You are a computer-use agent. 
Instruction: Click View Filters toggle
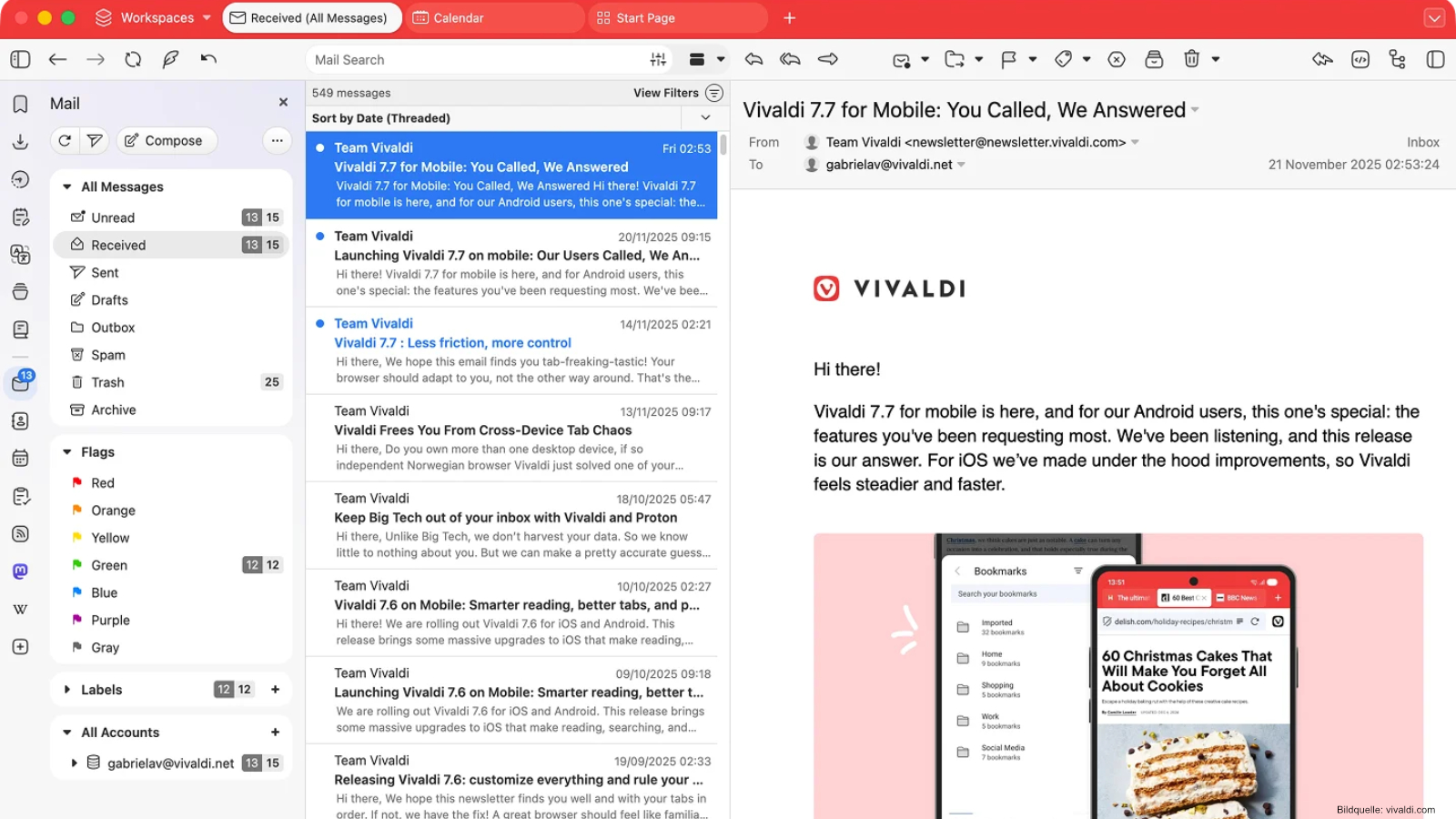tap(714, 93)
